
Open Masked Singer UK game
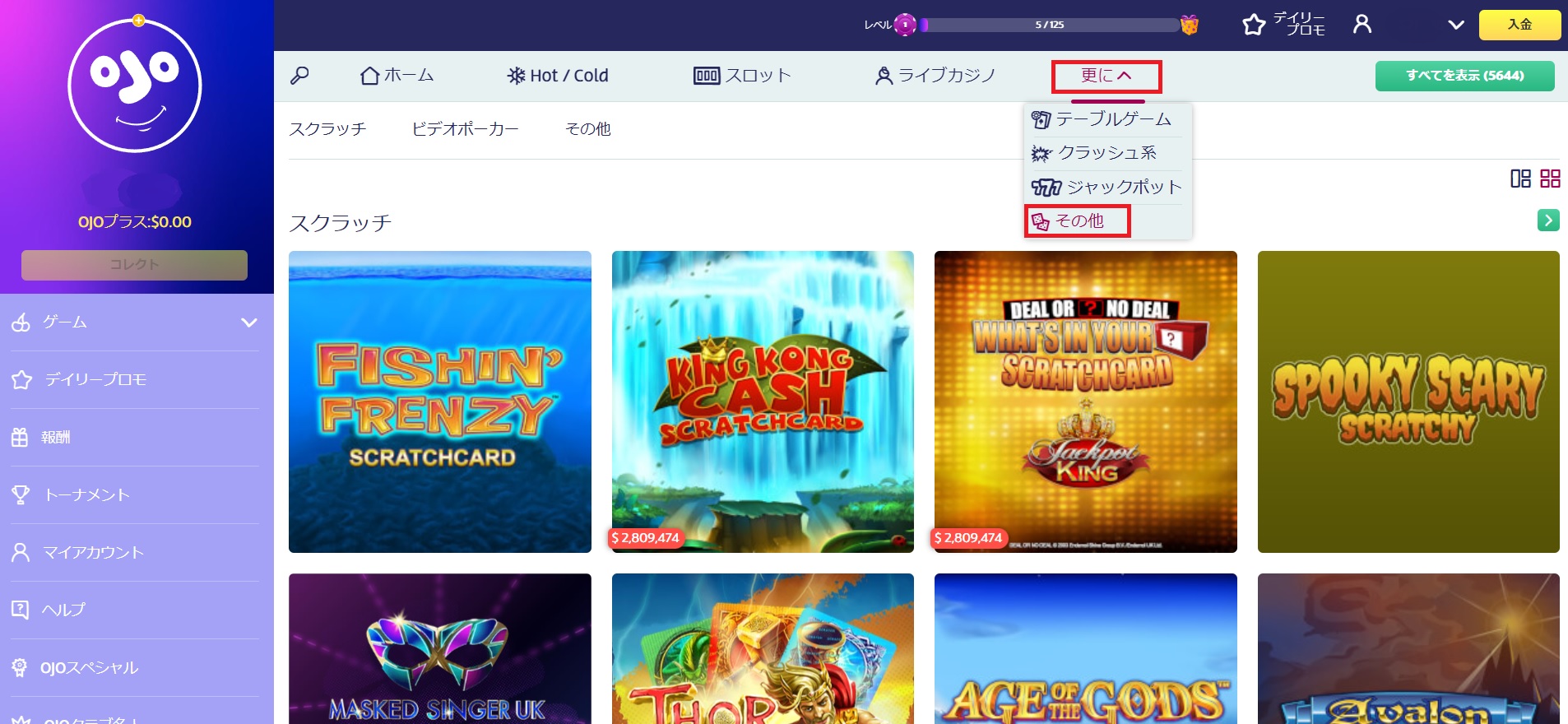tap(440, 648)
